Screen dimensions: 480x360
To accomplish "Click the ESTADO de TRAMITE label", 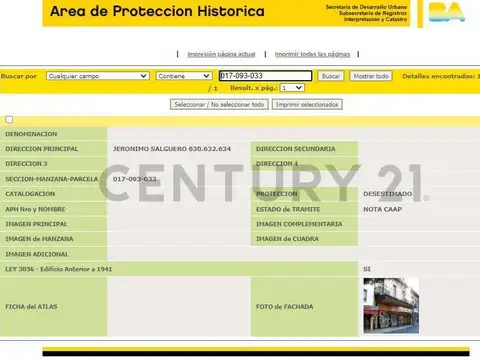I will point(288,209).
